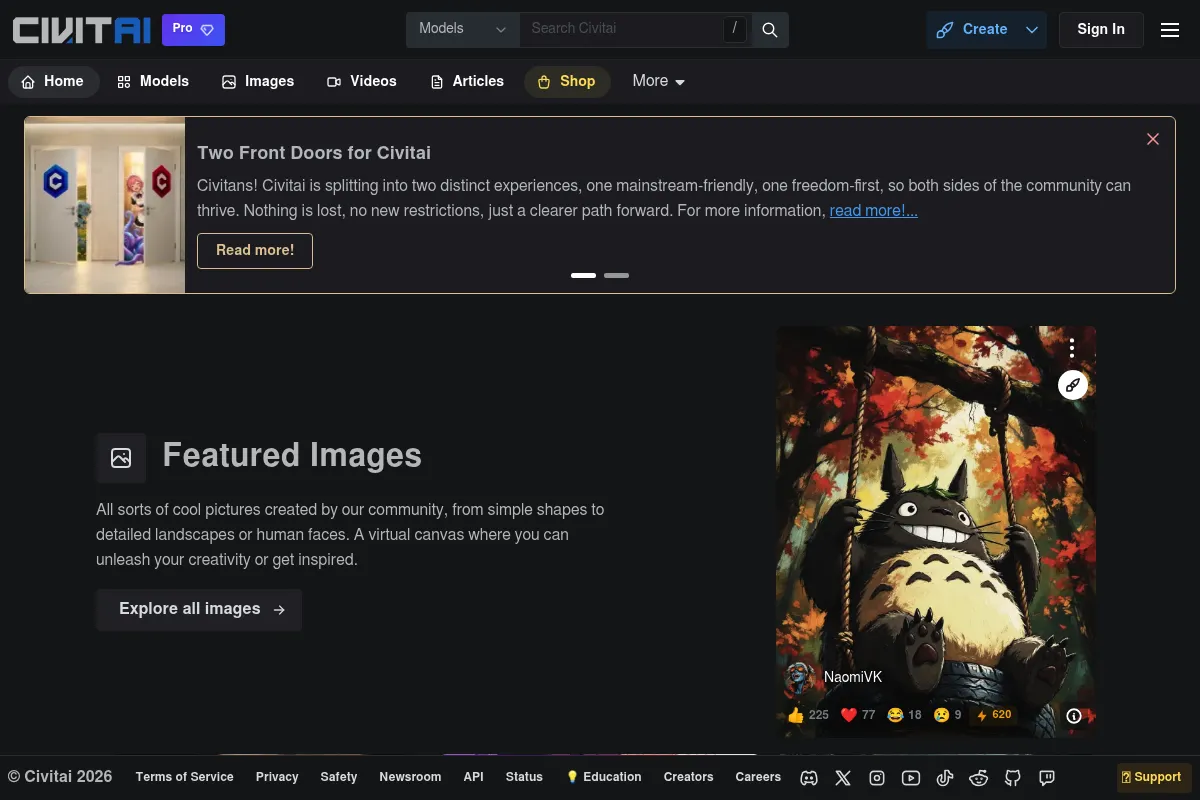Open the Creators footer link
The image size is (1200, 800).
coord(689,777)
